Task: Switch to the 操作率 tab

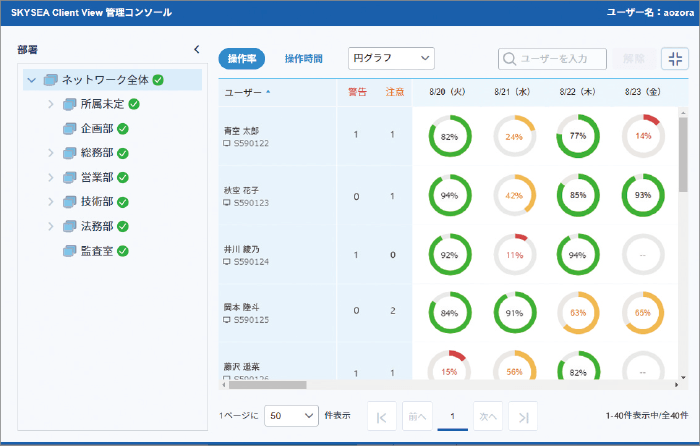Action: 241,59
